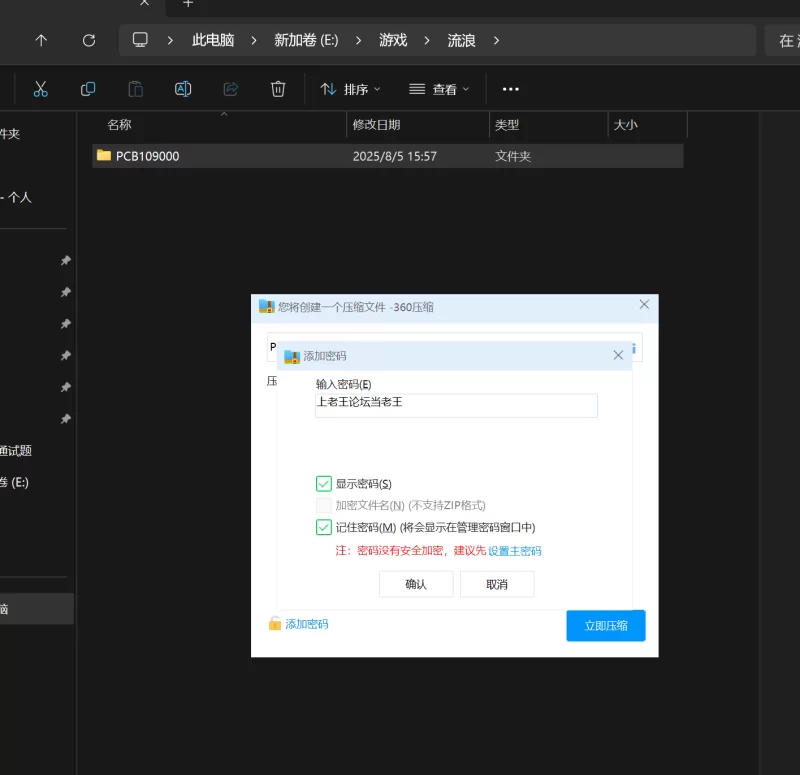
Task: Navigate to 此电脑 breadcrumb
Action: 213,40
